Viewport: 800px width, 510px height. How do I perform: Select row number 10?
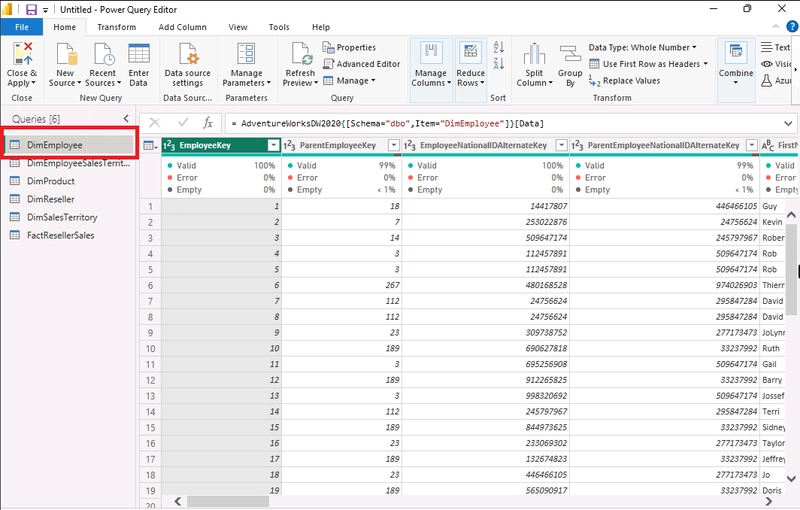pos(151,348)
